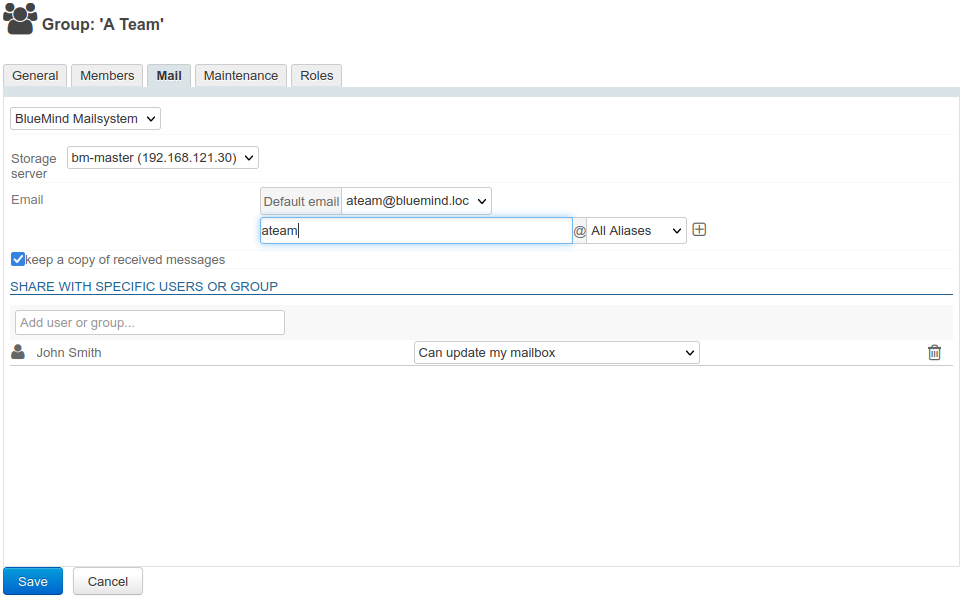Click the John Smith name entry
960x598 pixels.
click(x=69, y=353)
